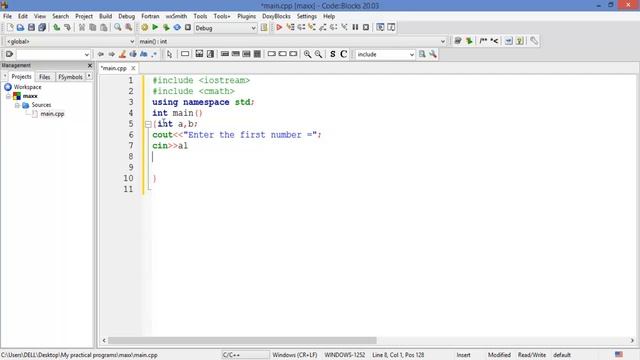Click the Zoom out icon

(x=318, y=54)
